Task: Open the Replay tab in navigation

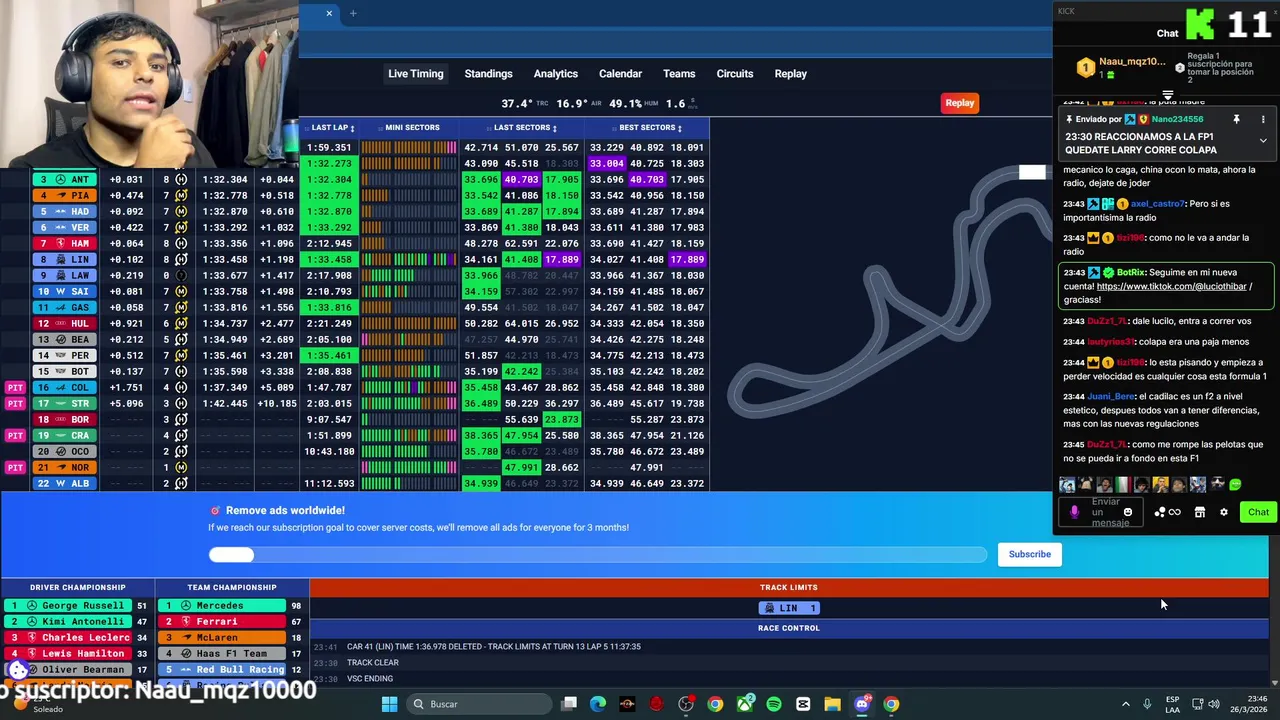Action: click(x=790, y=73)
